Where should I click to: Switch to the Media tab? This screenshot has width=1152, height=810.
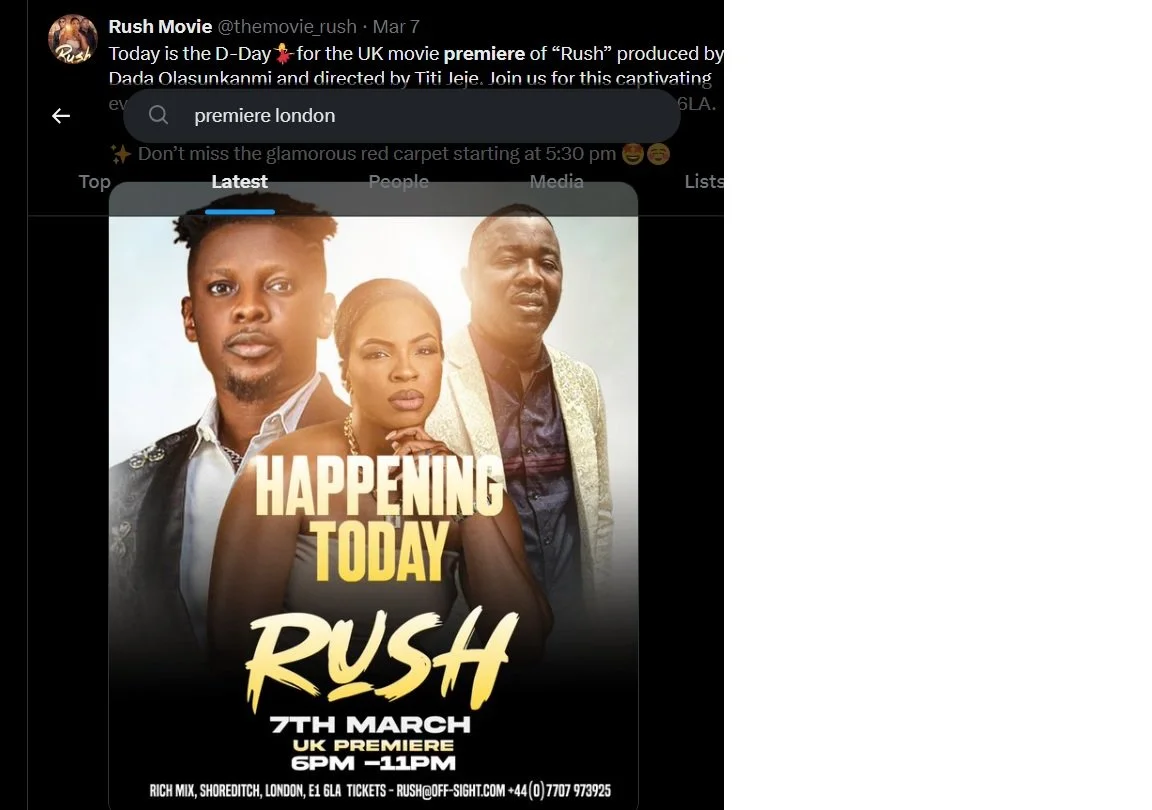click(x=556, y=182)
